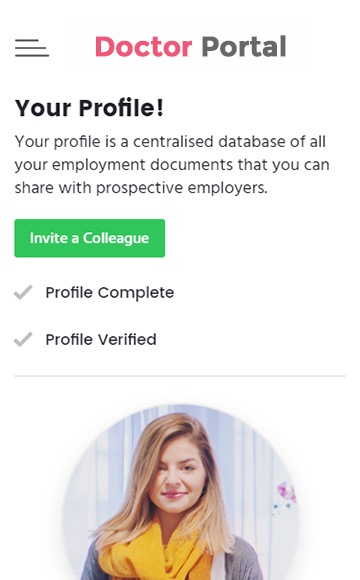This screenshot has width=360, height=580.
Task: Click 'prospective employers' text in description
Action: (181, 188)
